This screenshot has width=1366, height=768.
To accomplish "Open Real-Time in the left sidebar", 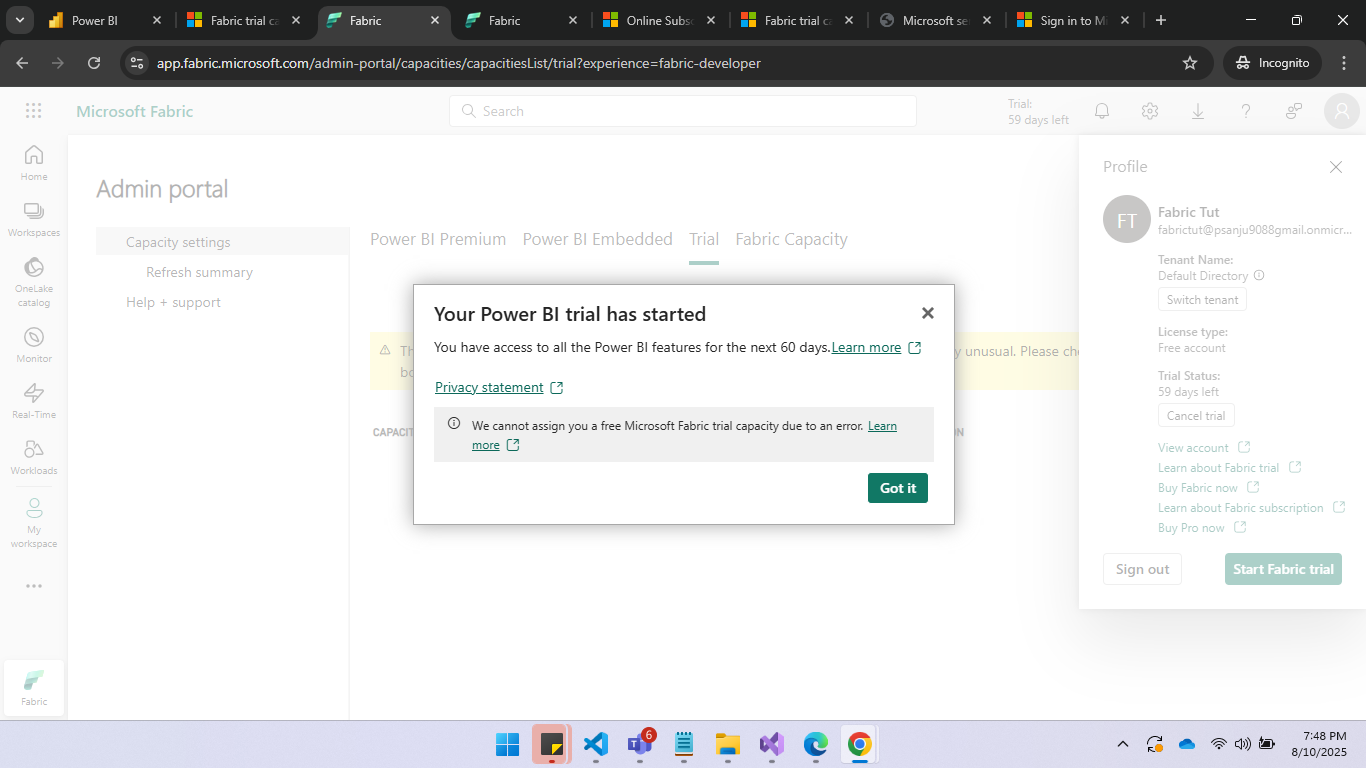I will pos(34,401).
